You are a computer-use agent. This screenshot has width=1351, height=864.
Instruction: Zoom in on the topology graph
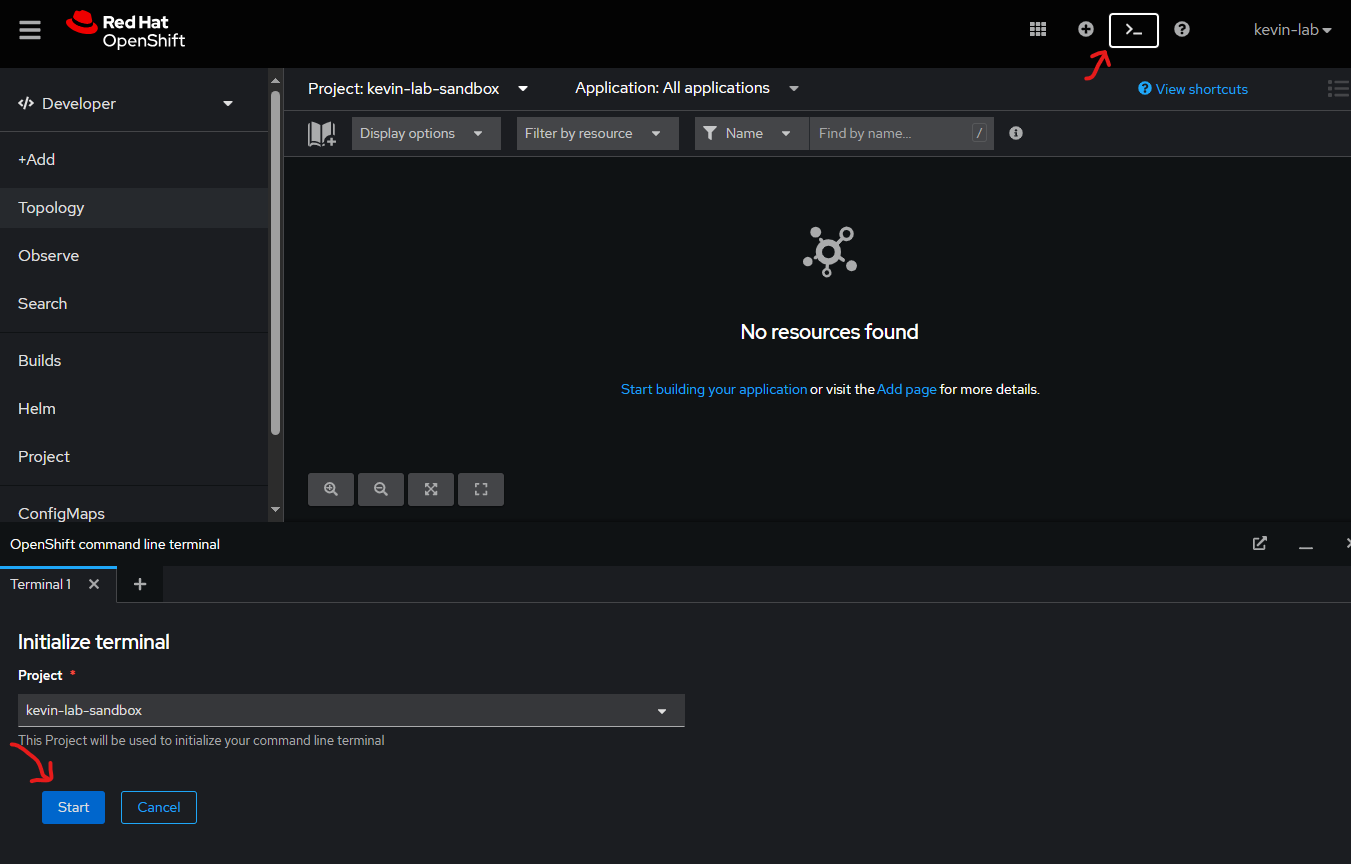coord(331,489)
